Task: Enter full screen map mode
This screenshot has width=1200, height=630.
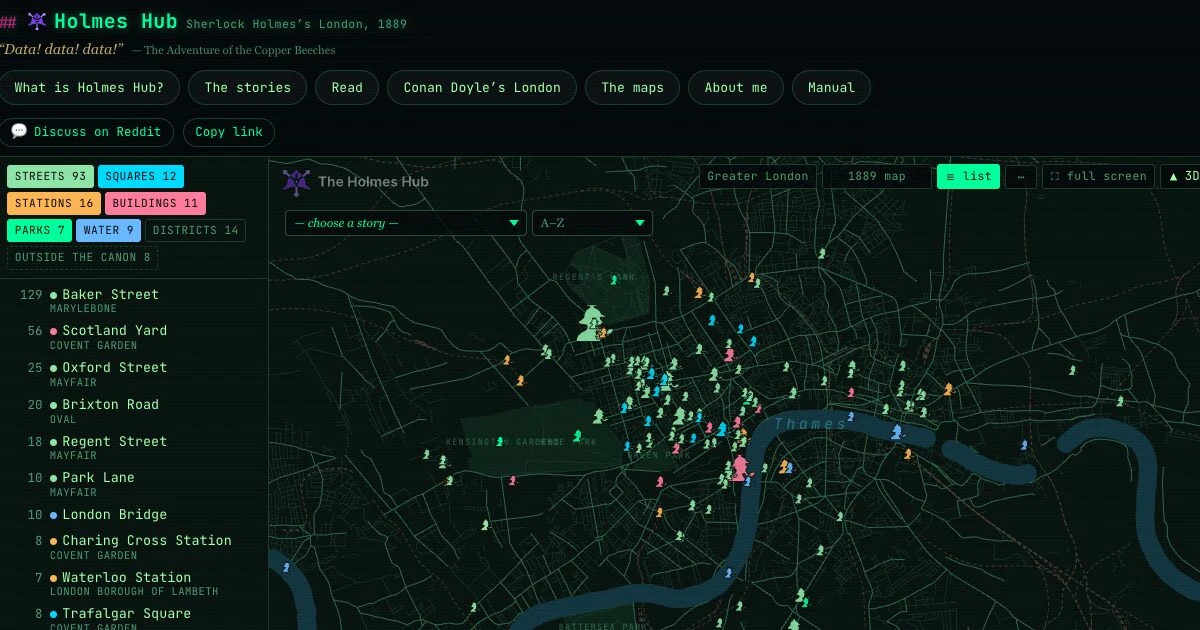Action: (x=1098, y=176)
